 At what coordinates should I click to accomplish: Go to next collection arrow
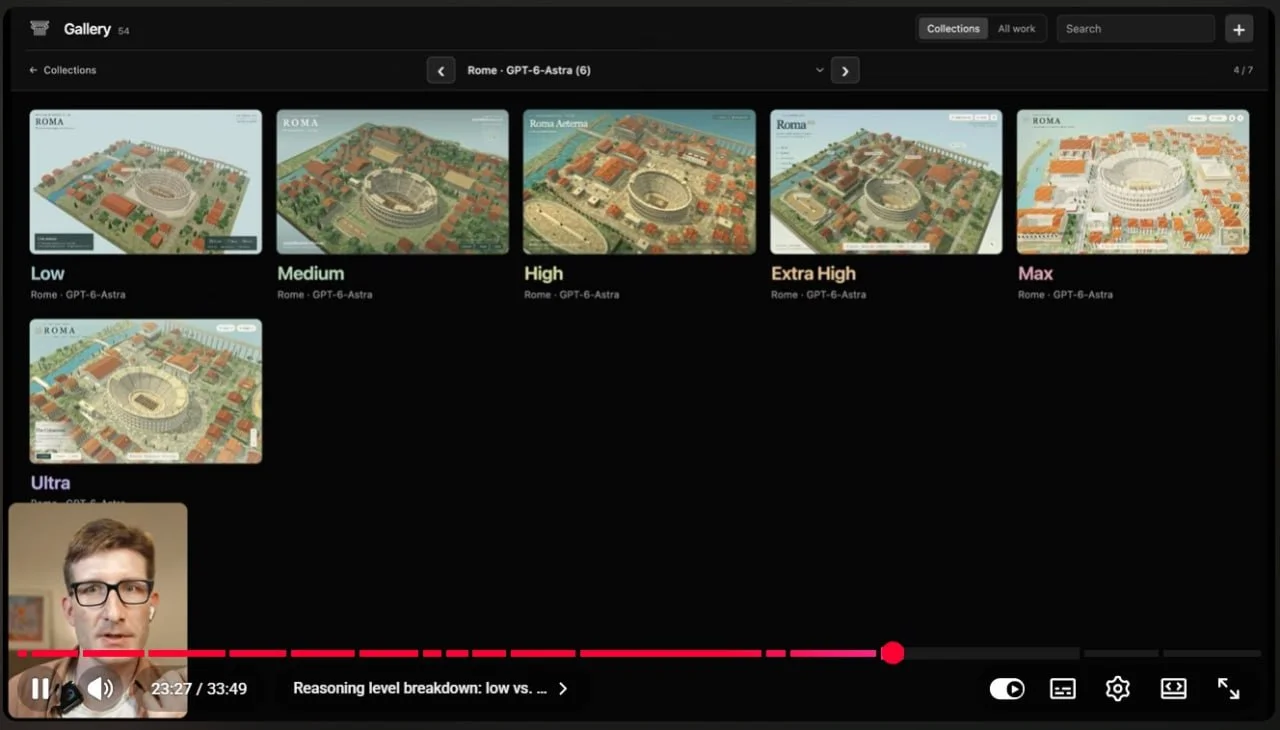point(845,70)
